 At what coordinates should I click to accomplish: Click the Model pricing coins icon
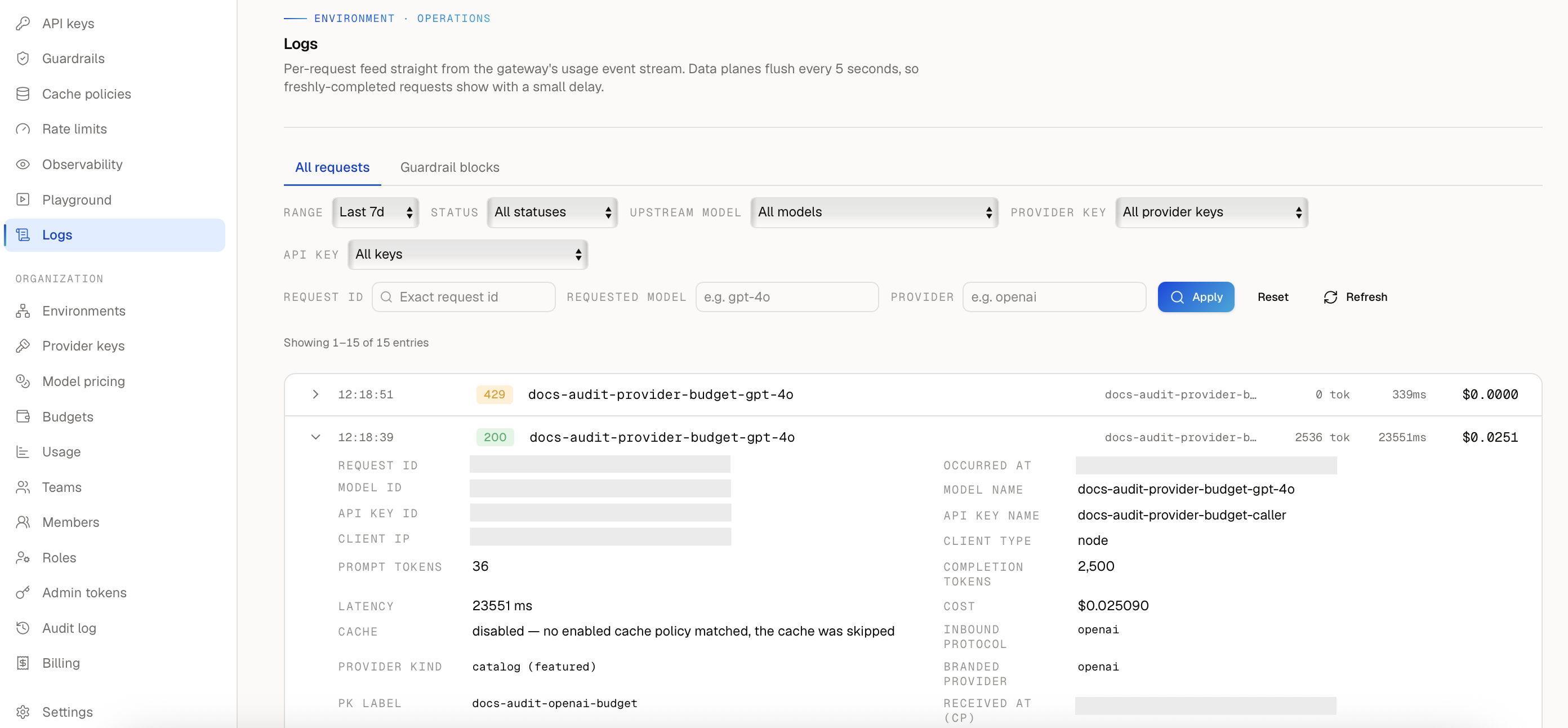tap(23, 381)
